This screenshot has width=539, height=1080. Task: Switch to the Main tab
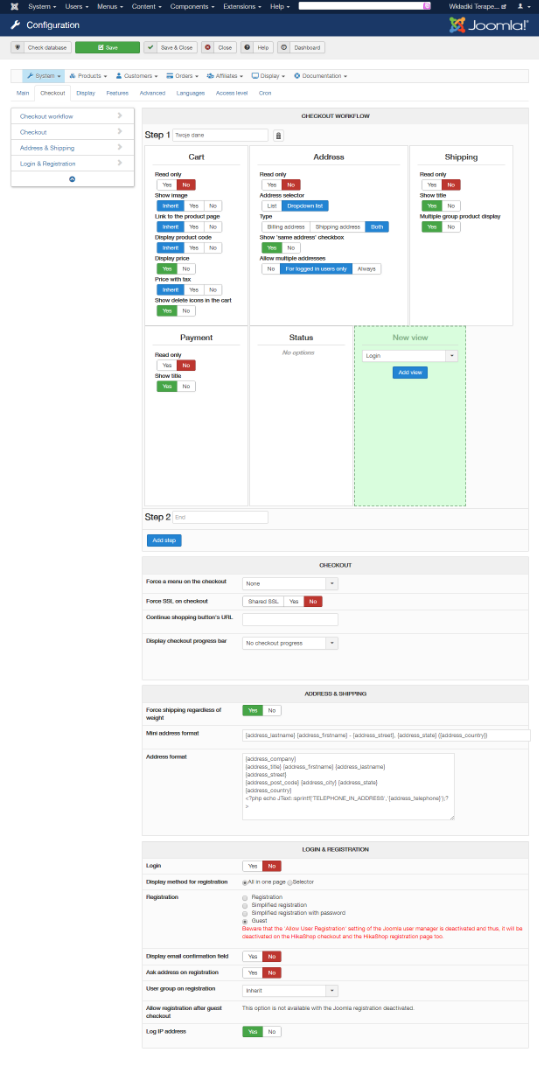[x=23, y=92]
